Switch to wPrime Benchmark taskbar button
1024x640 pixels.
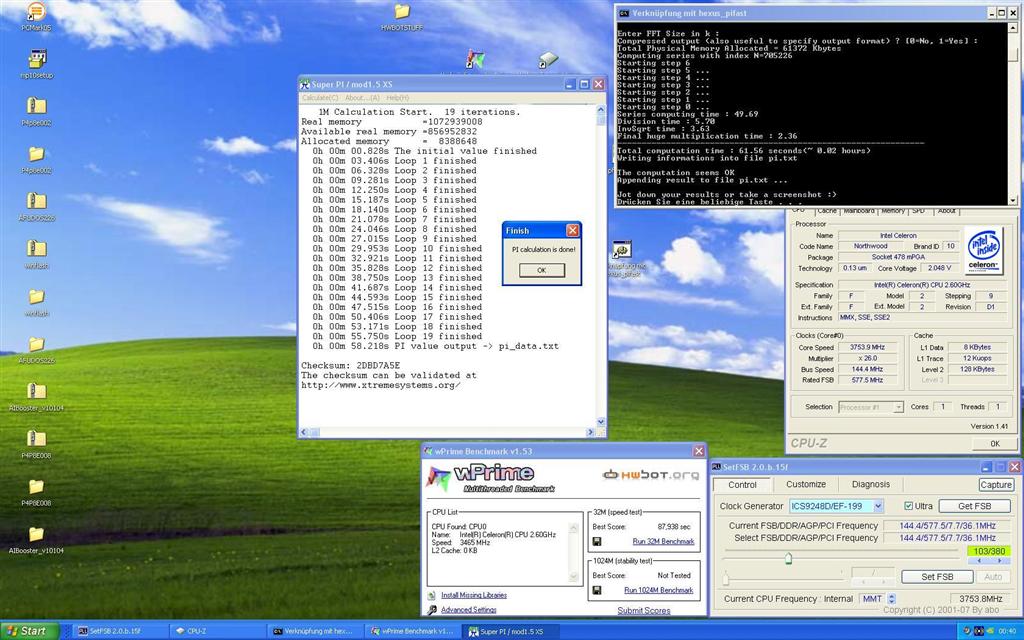412,632
